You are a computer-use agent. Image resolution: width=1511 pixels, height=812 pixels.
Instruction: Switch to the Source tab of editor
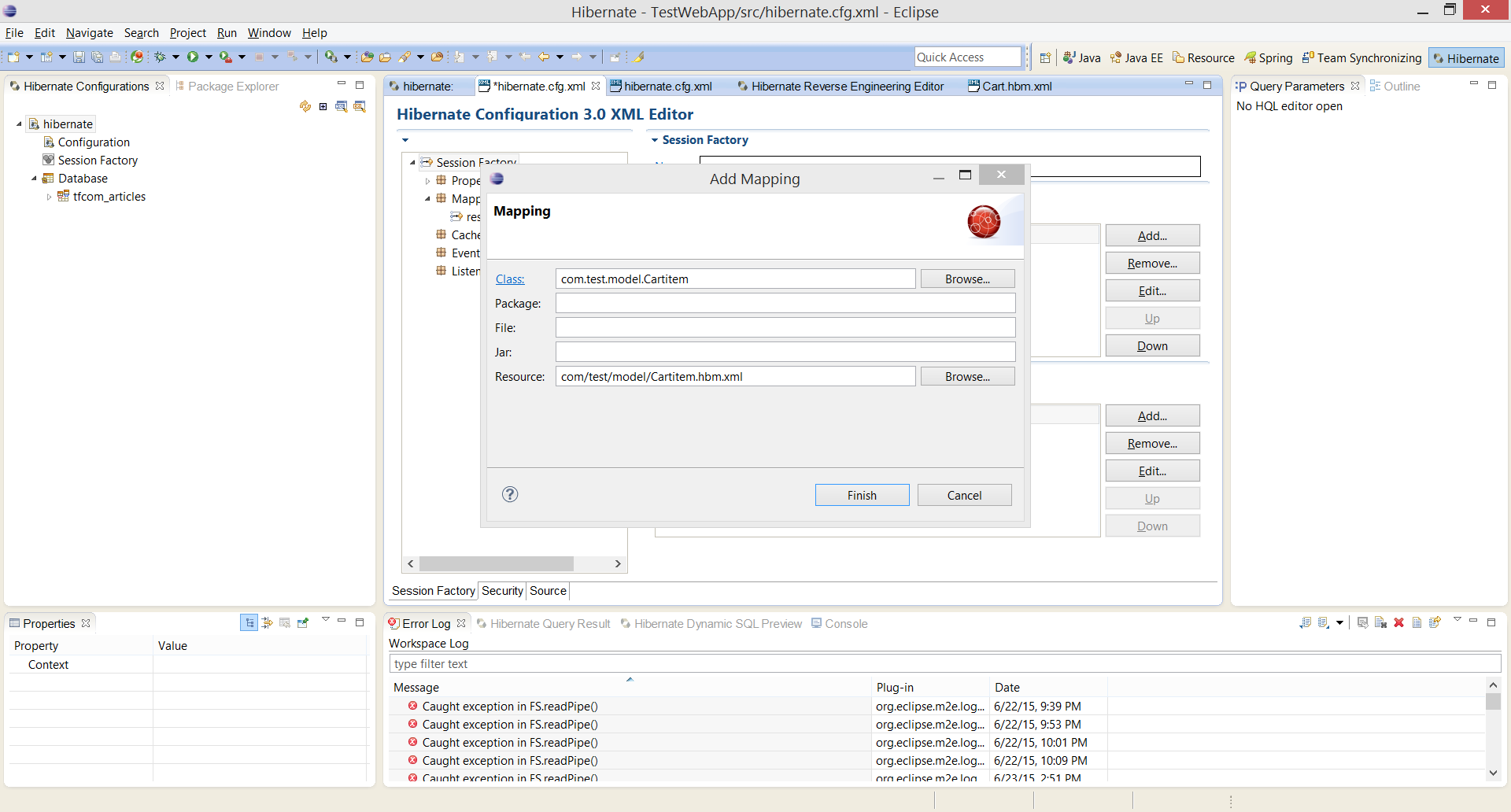pyautogui.click(x=548, y=591)
